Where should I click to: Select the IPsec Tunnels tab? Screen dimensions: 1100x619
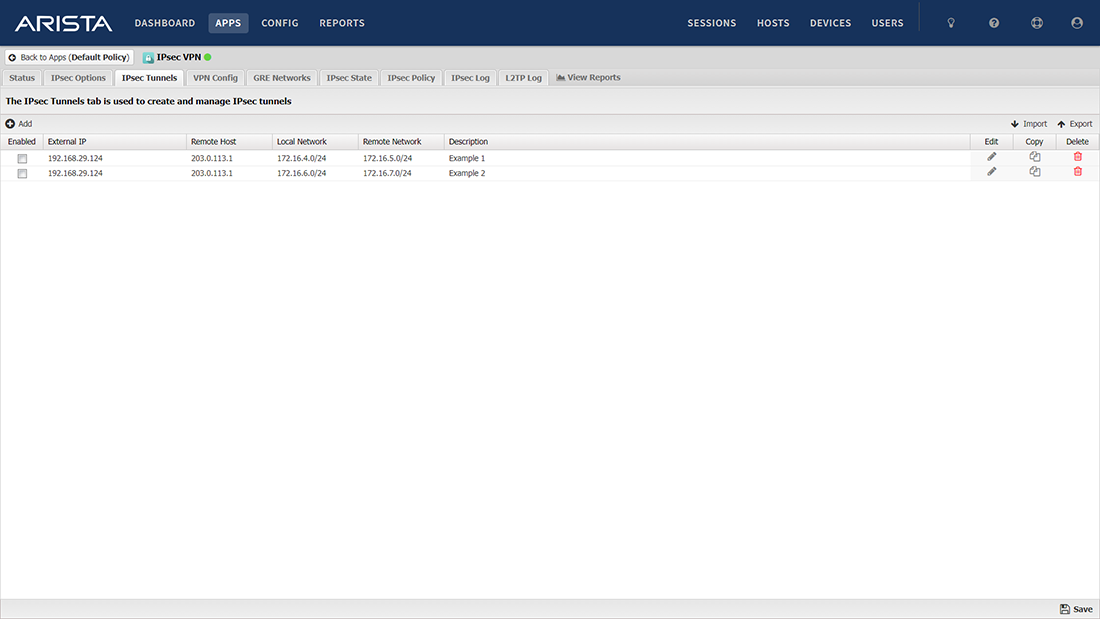click(x=149, y=78)
